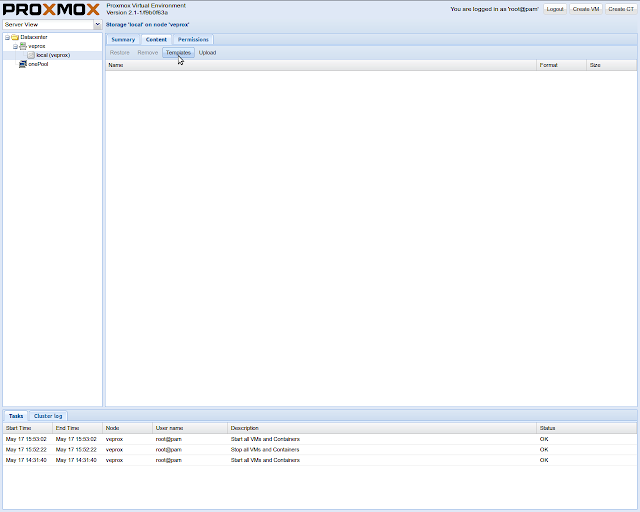Click the Create CT button
Image resolution: width=640 pixels, height=512 pixels.
(621, 9)
